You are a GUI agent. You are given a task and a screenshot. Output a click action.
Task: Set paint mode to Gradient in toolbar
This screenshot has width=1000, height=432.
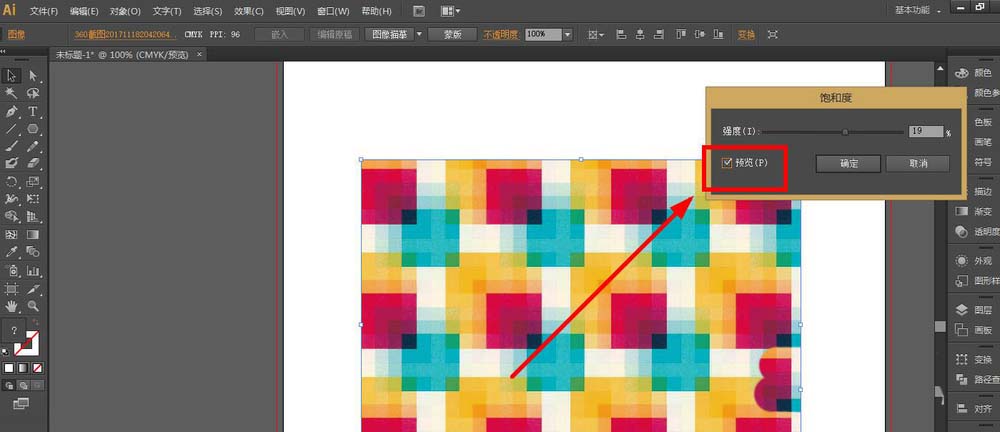point(23,368)
